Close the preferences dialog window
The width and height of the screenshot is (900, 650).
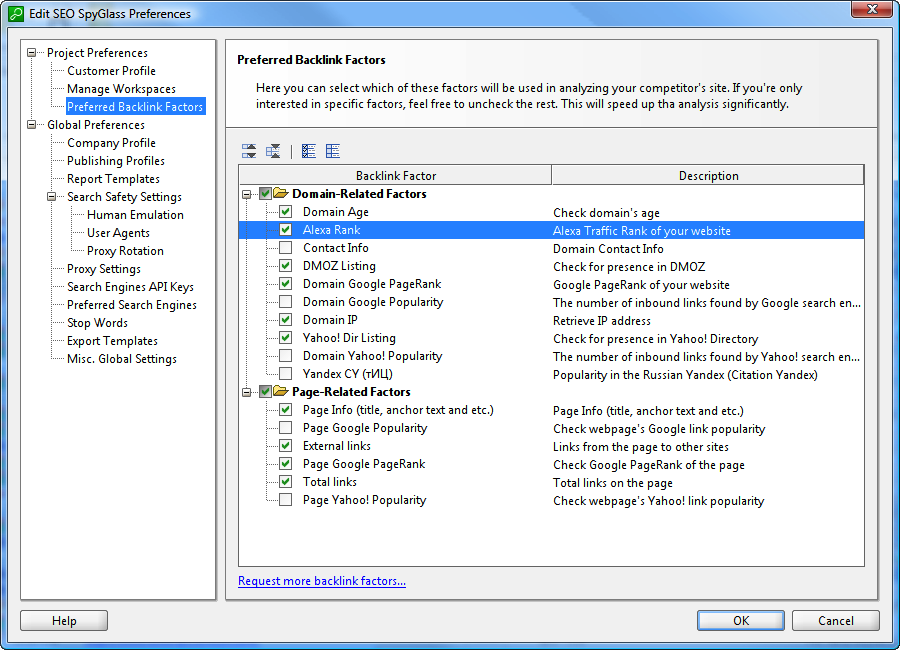point(872,9)
